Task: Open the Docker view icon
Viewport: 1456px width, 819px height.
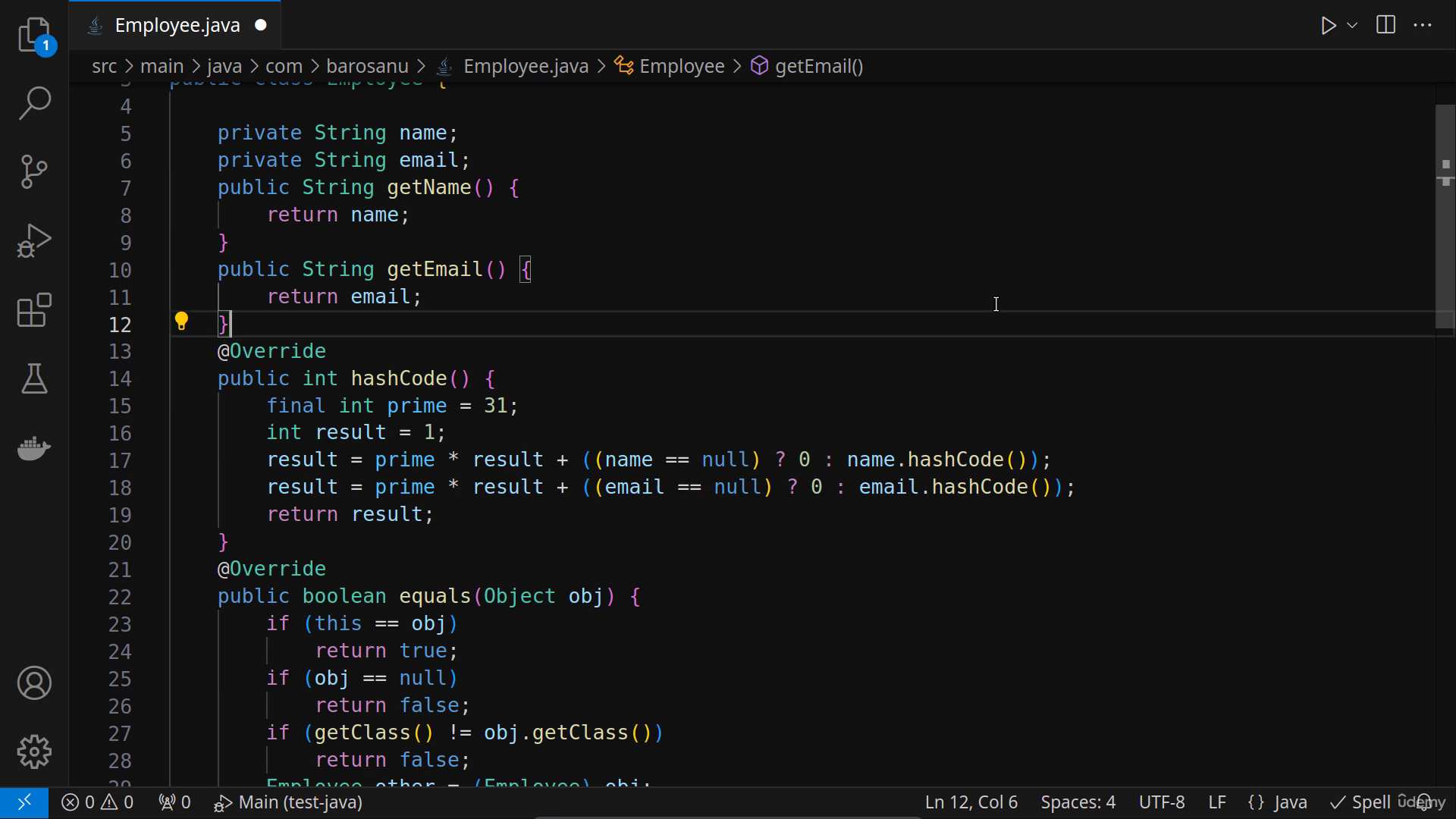Action: pyautogui.click(x=34, y=447)
